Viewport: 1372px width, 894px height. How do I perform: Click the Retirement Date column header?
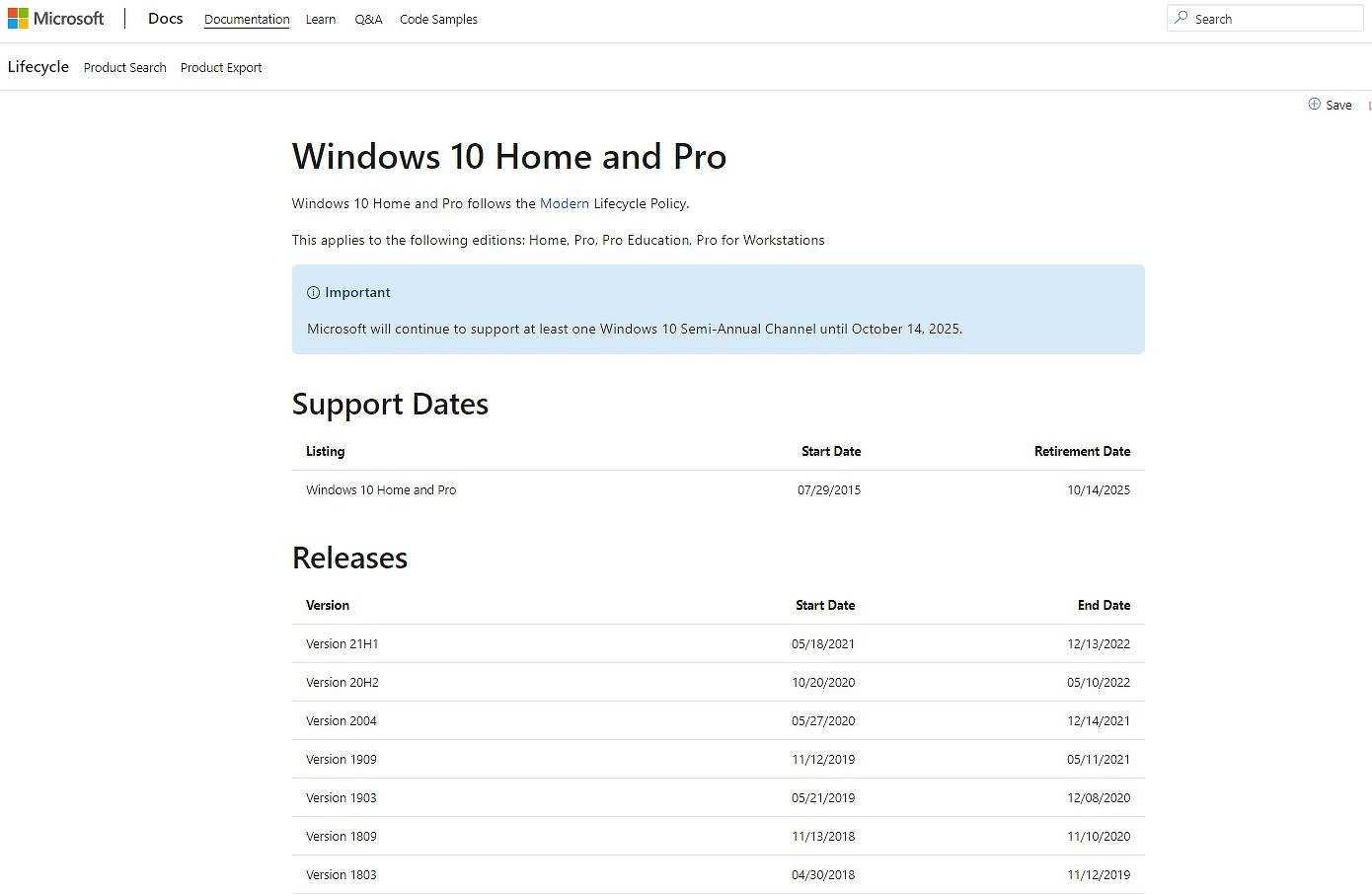pos(1082,451)
